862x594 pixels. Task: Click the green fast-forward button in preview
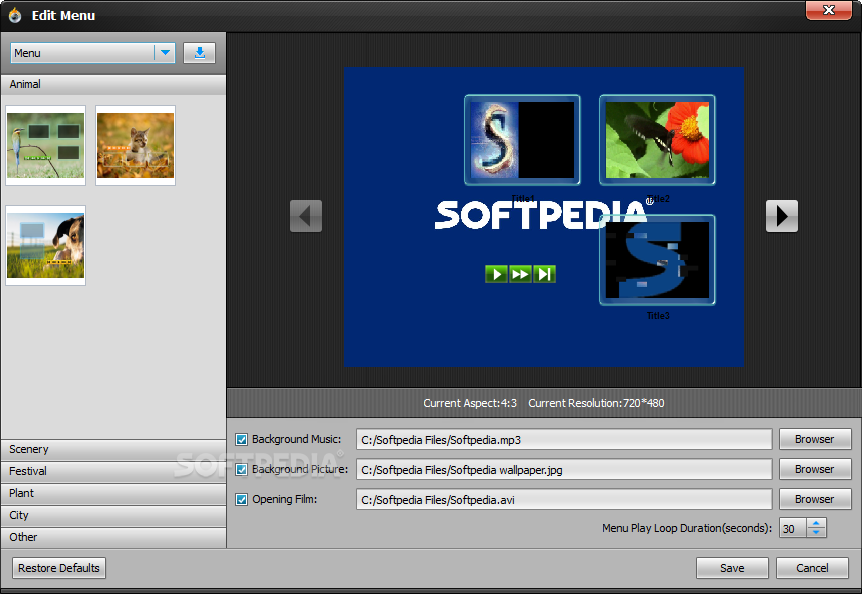coord(520,274)
